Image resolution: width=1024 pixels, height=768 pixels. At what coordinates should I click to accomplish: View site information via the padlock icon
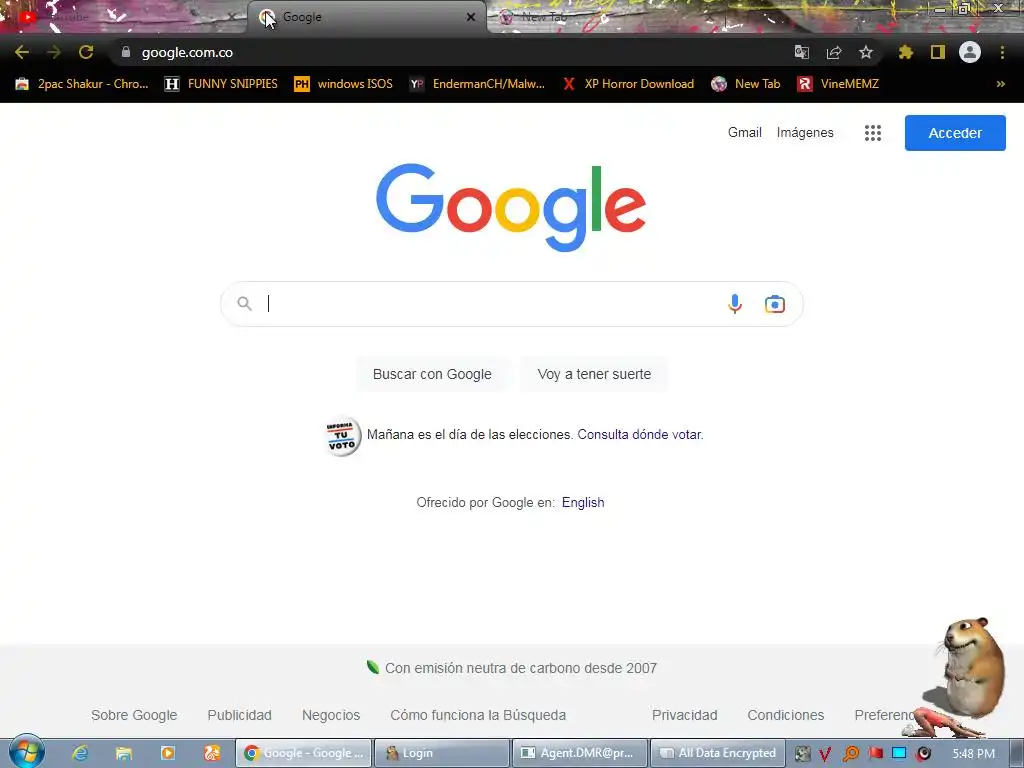[125, 52]
